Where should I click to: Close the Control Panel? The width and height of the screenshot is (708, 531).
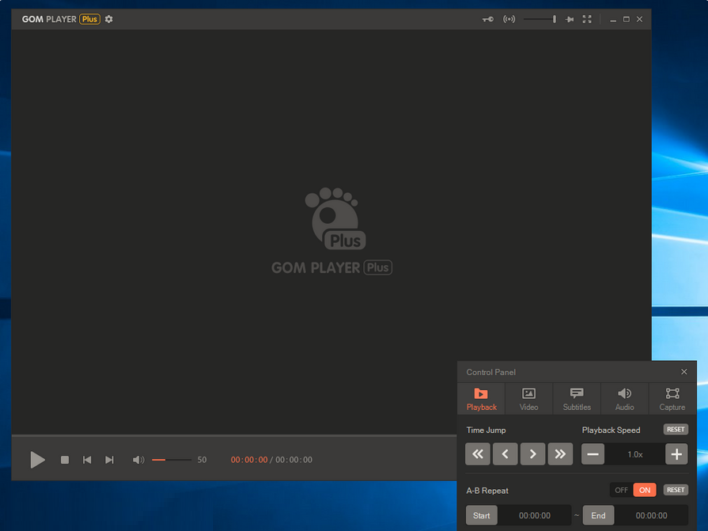click(684, 372)
